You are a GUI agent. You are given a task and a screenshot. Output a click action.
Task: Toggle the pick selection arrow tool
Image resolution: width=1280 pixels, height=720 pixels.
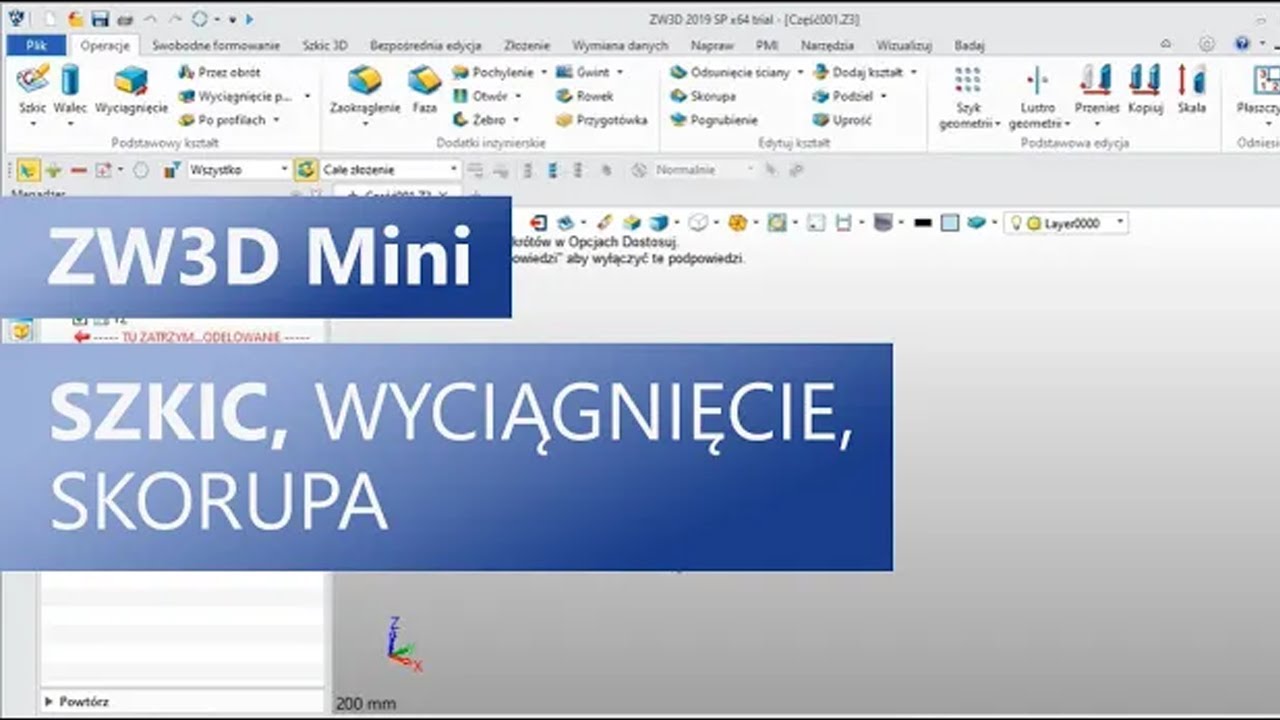[x=28, y=170]
